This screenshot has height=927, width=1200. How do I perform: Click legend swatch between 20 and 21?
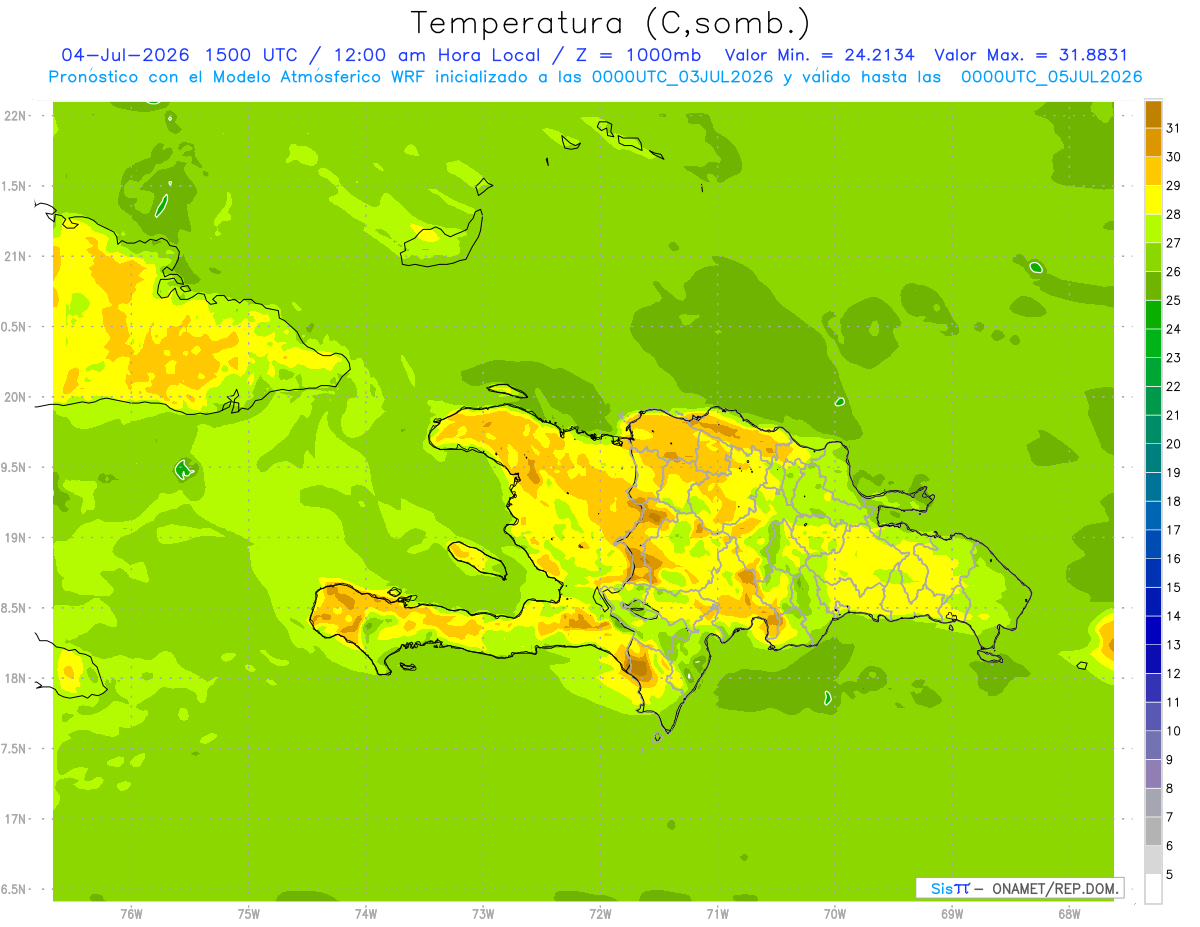[1153, 429]
